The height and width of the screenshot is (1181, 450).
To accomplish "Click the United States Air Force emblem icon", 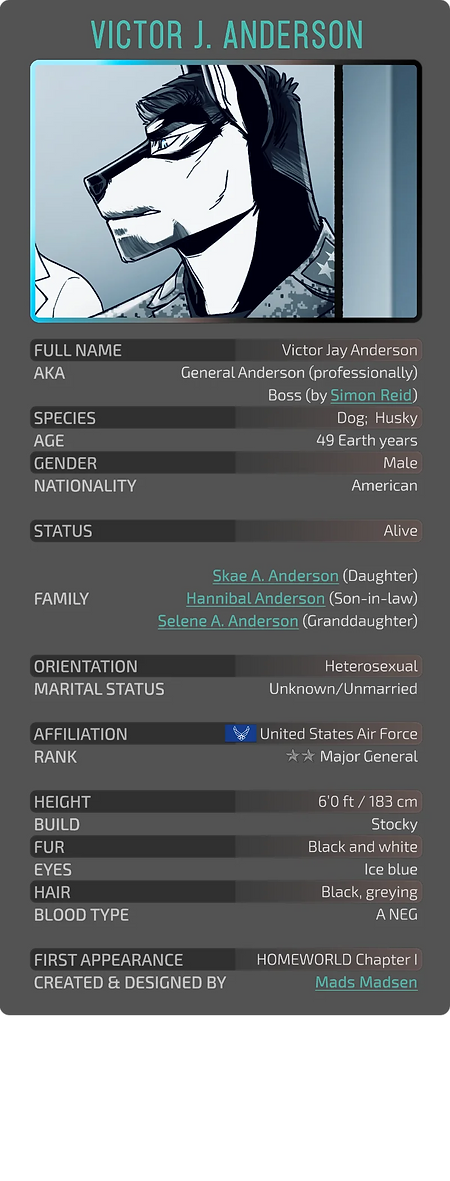I will [240, 734].
